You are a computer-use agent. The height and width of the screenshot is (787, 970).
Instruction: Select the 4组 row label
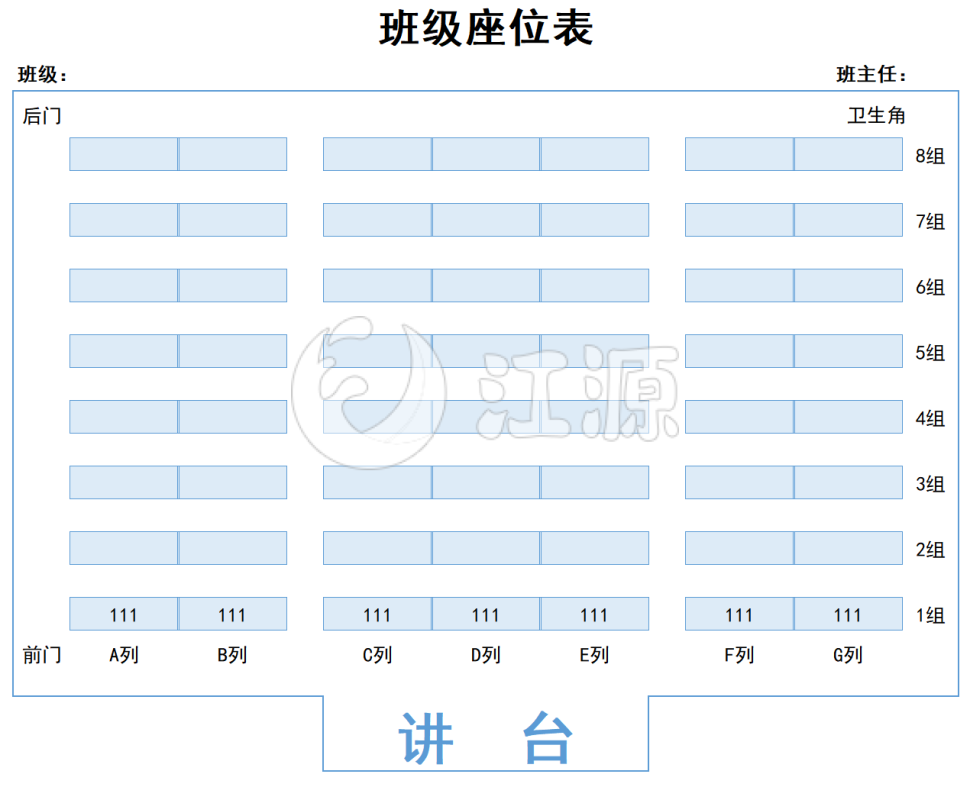(930, 418)
